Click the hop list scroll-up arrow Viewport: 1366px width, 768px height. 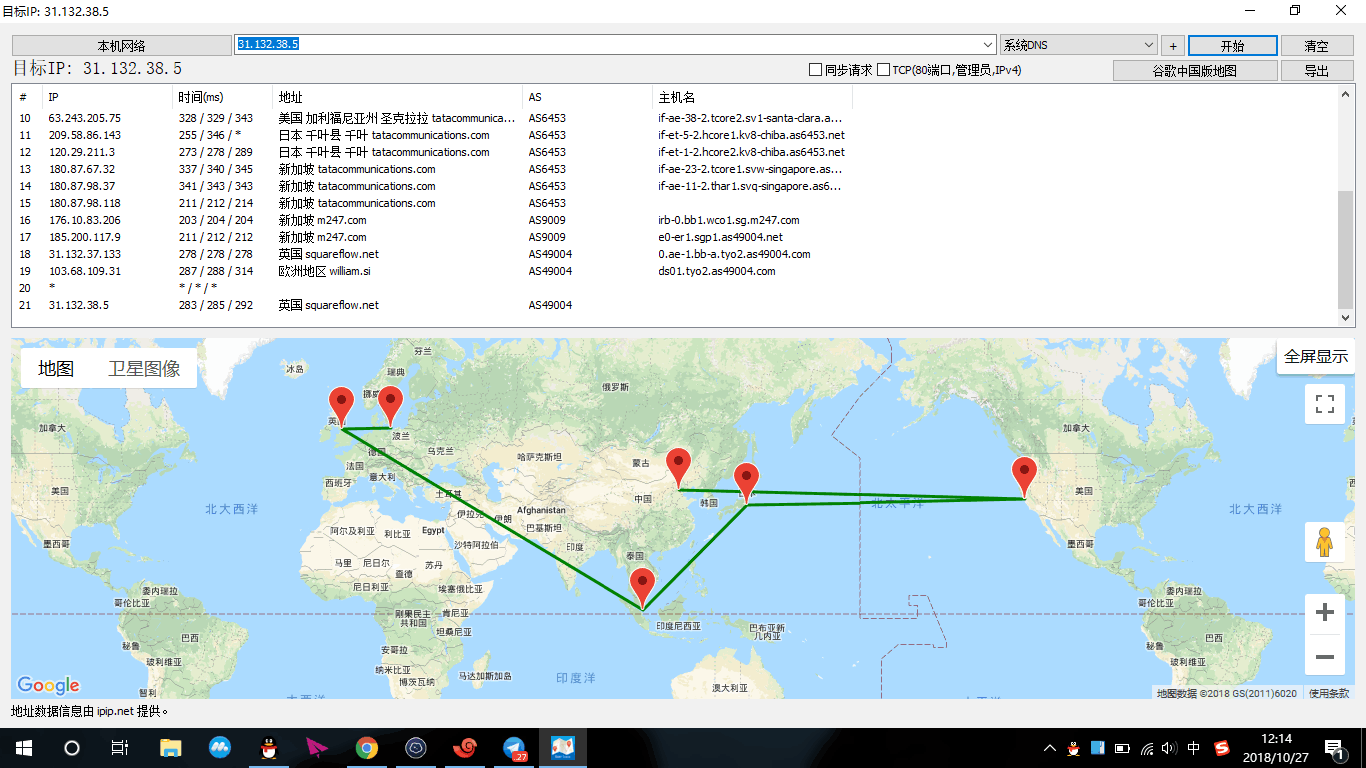tap(1345, 93)
